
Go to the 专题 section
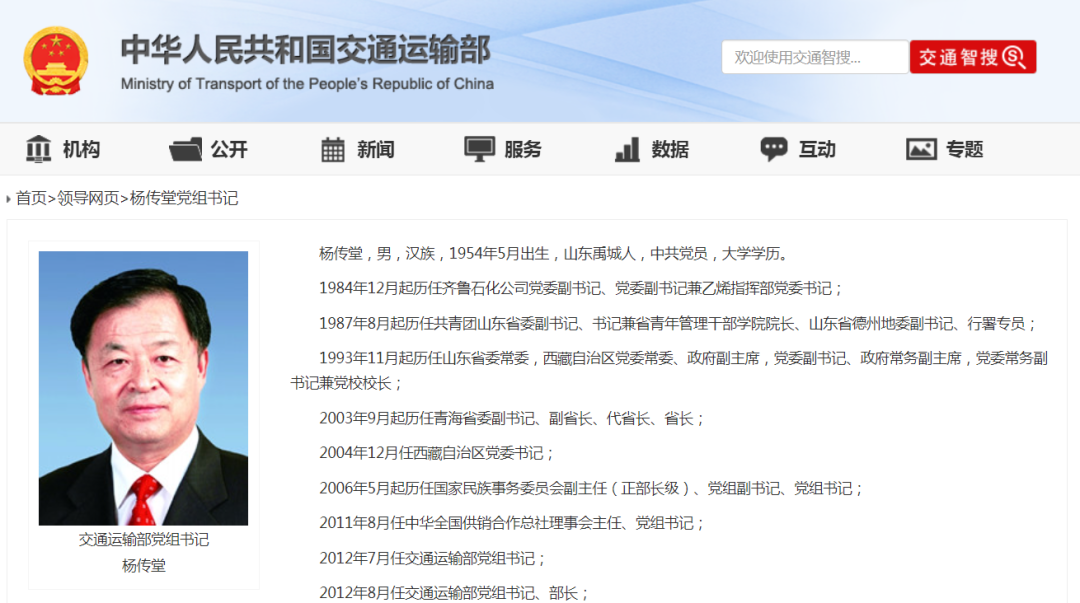coord(965,149)
